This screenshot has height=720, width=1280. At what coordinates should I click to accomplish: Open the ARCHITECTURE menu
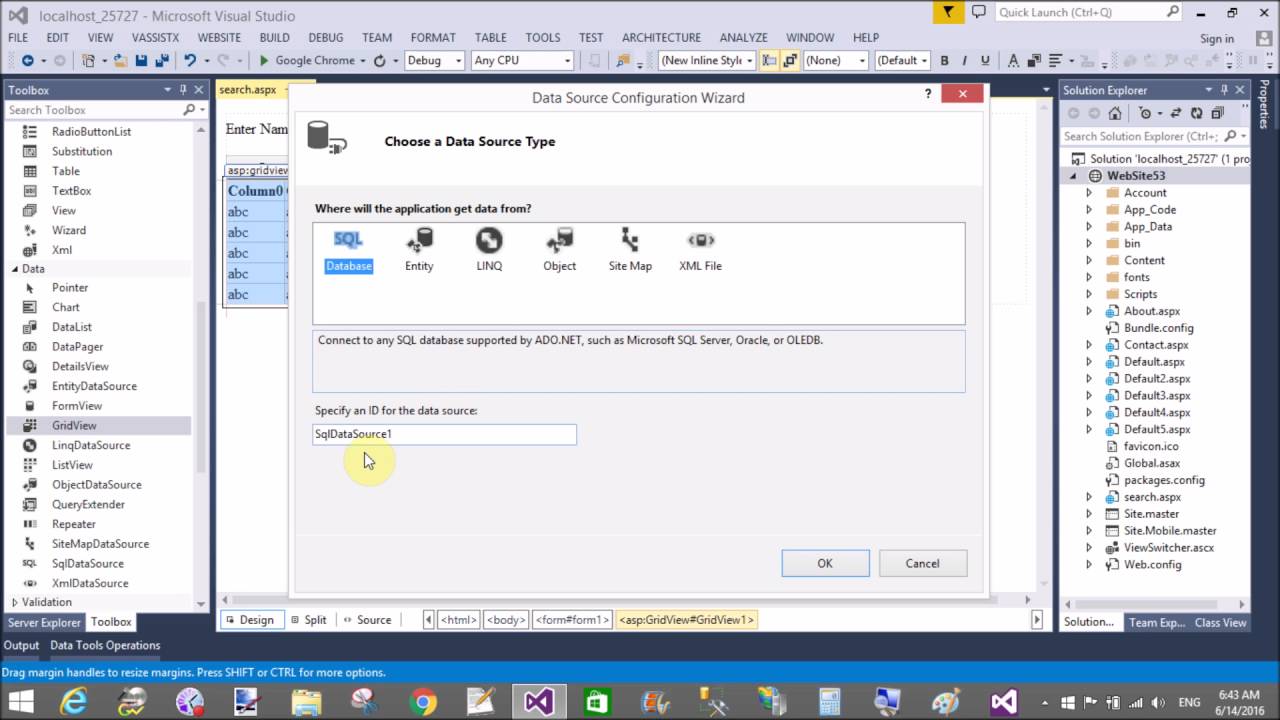pos(661,37)
